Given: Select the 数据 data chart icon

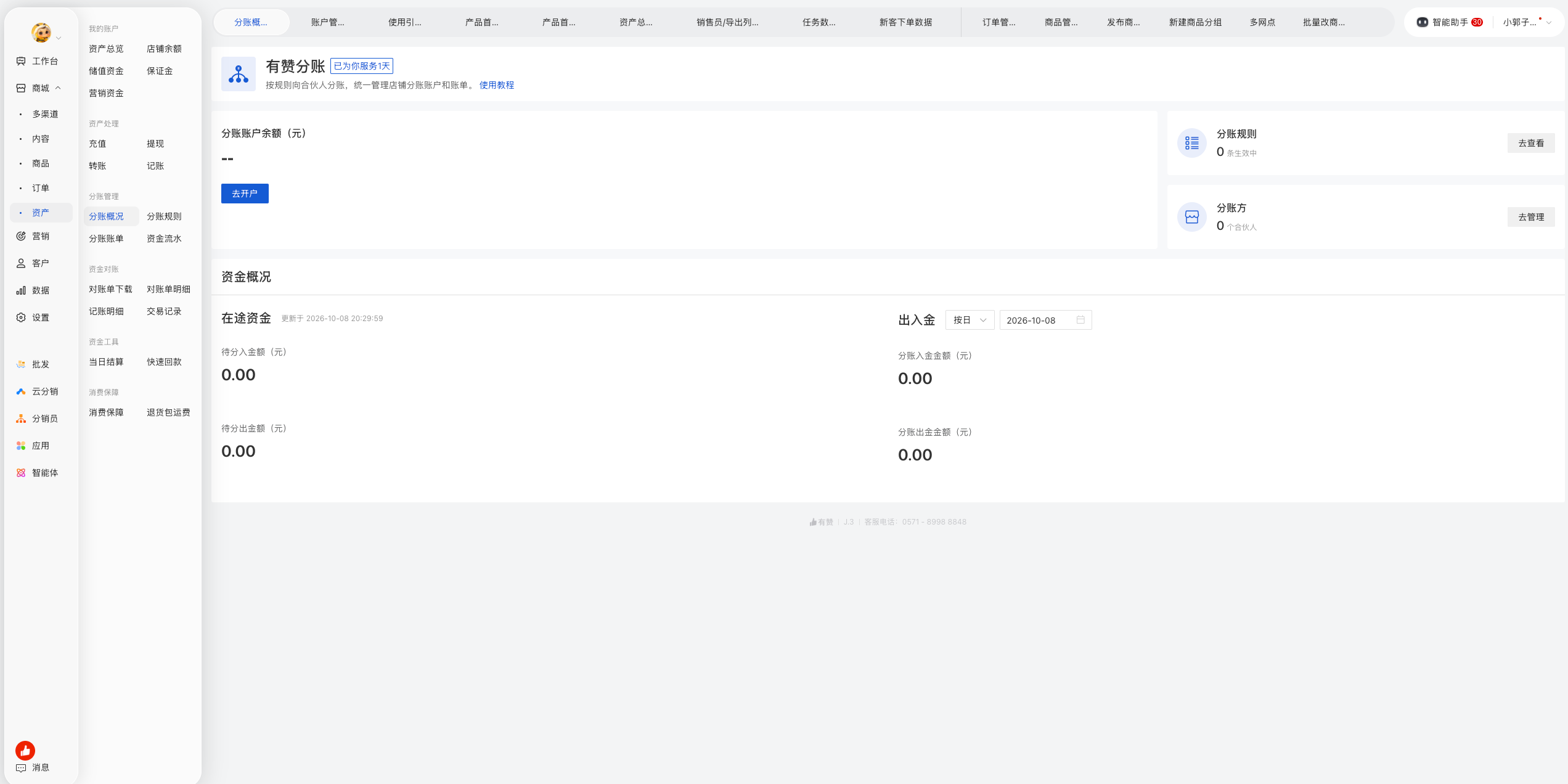Looking at the screenshot, I should pos(21,290).
